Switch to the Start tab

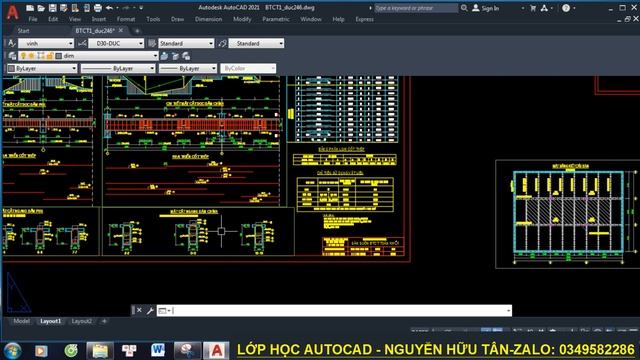tap(23, 31)
